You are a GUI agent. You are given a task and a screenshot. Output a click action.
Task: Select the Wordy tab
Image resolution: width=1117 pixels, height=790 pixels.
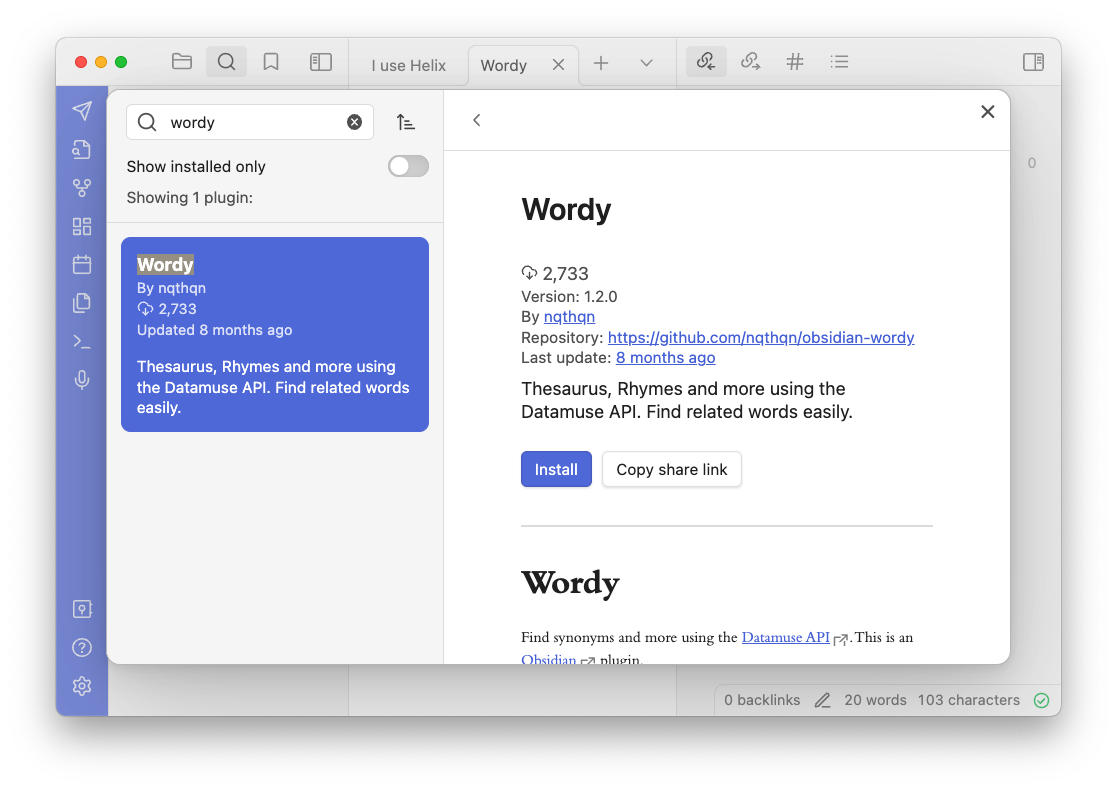[504, 66]
